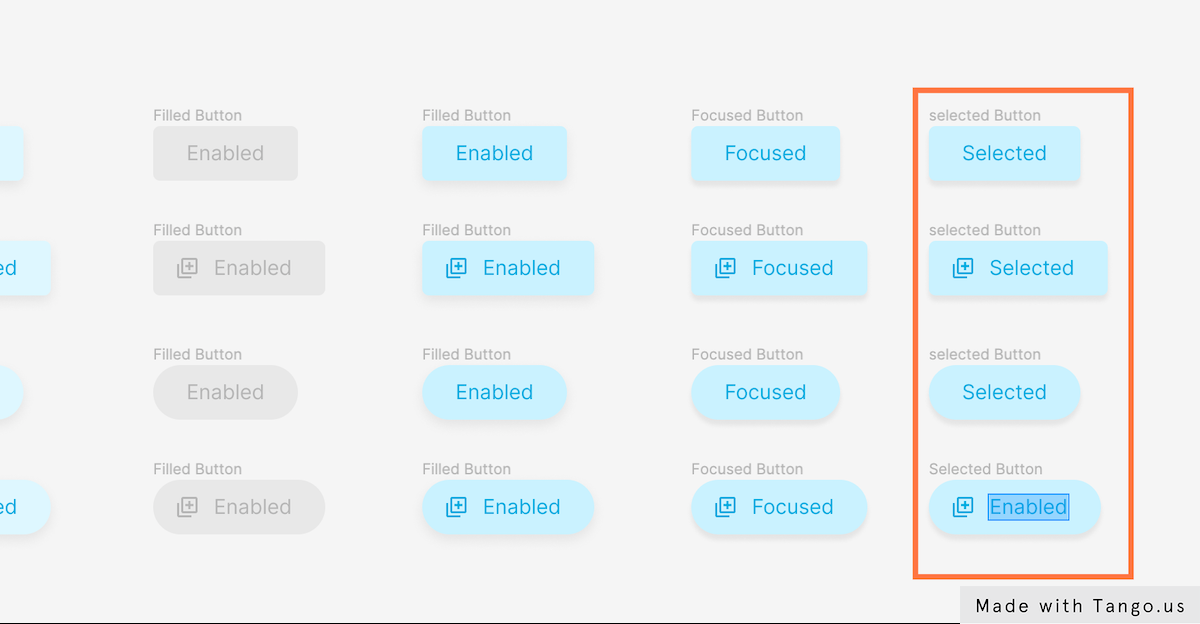The width and height of the screenshot is (1200, 624).
Task: Click the gray rectangular Enabled button without icon
Action: 225,153
